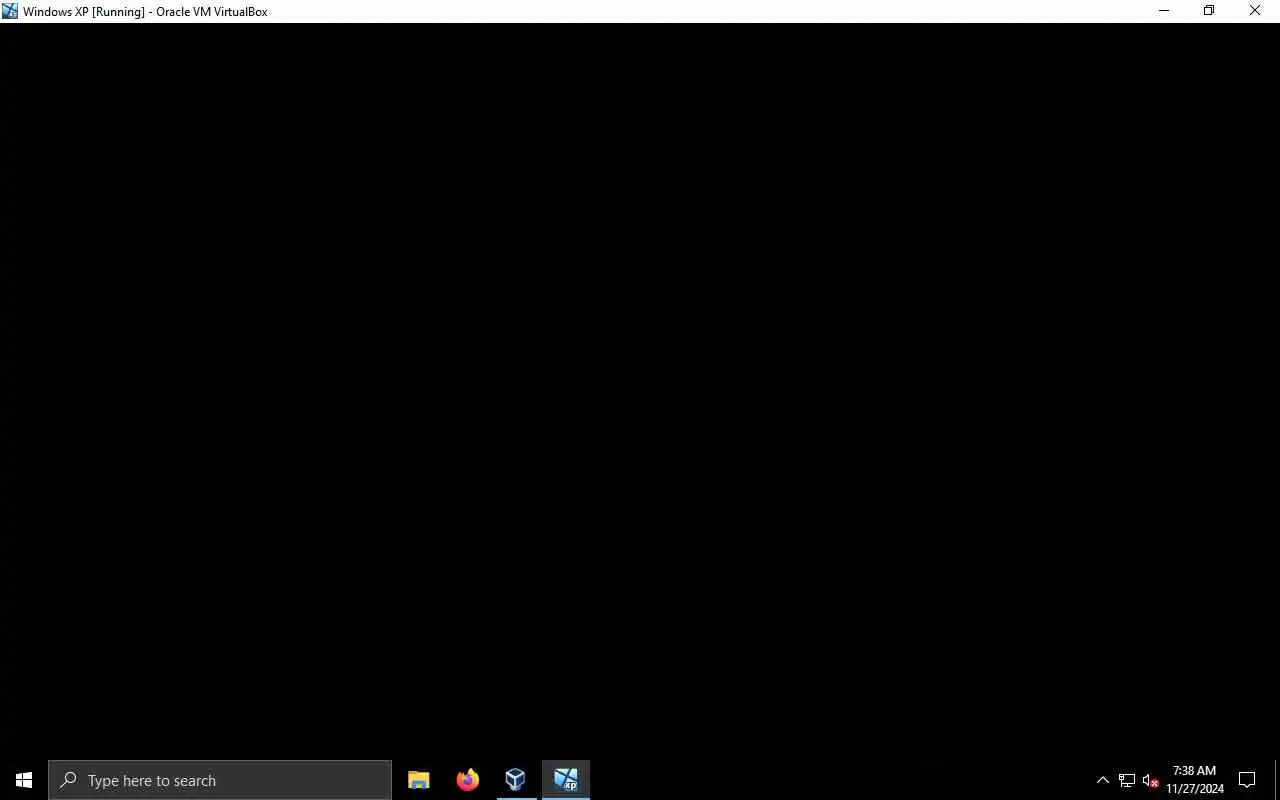Select the Windows XP VM taskbar icon

(566, 780)
